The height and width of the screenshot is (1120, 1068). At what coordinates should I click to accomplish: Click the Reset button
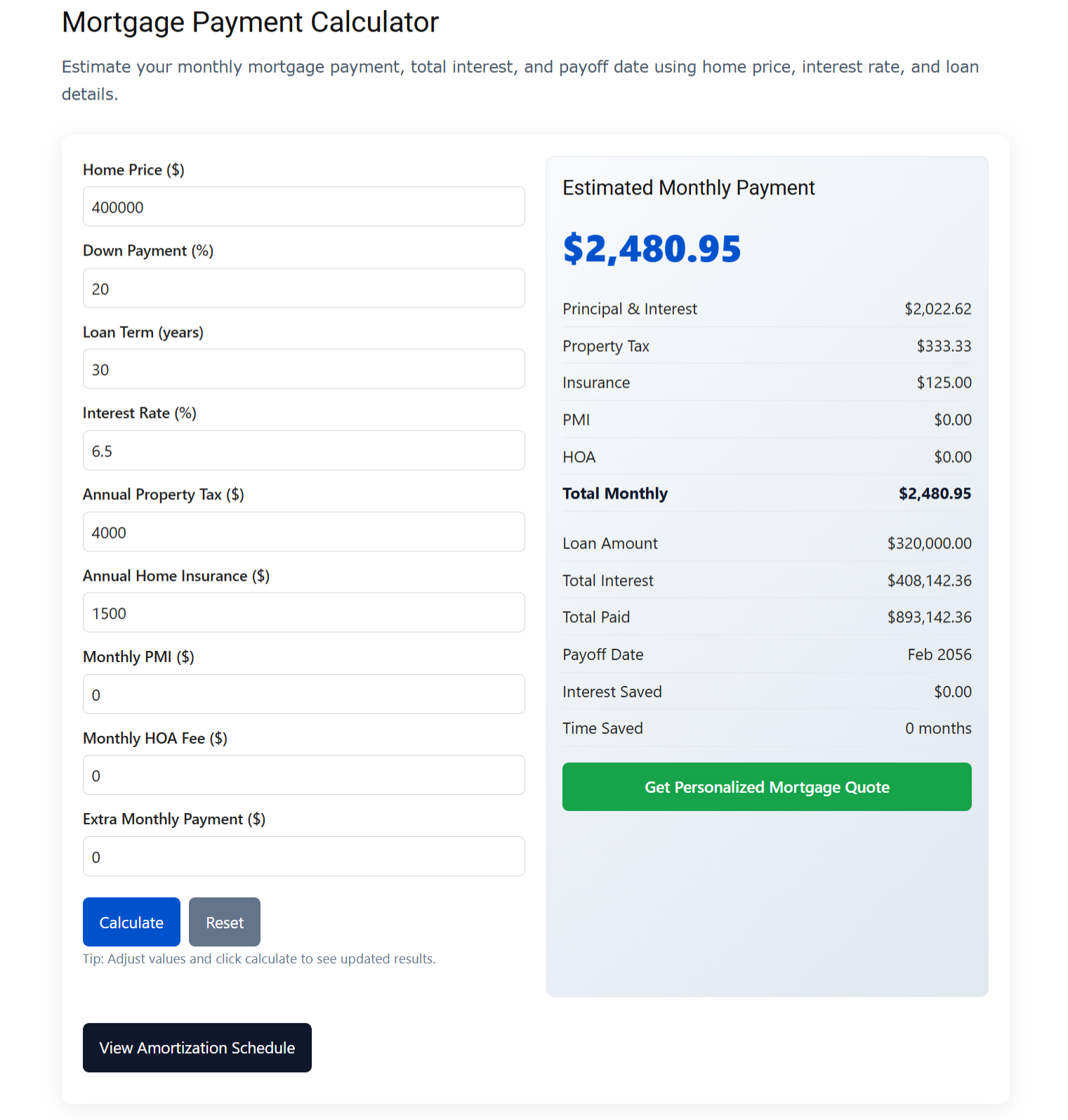tap(224, 921)
